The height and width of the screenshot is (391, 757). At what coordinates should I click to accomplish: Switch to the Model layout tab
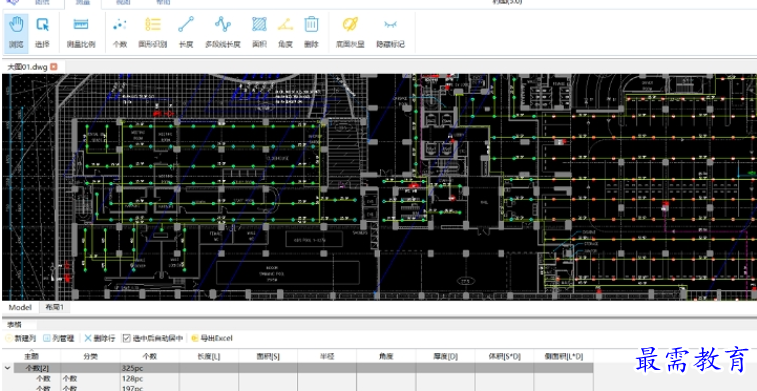20,307
